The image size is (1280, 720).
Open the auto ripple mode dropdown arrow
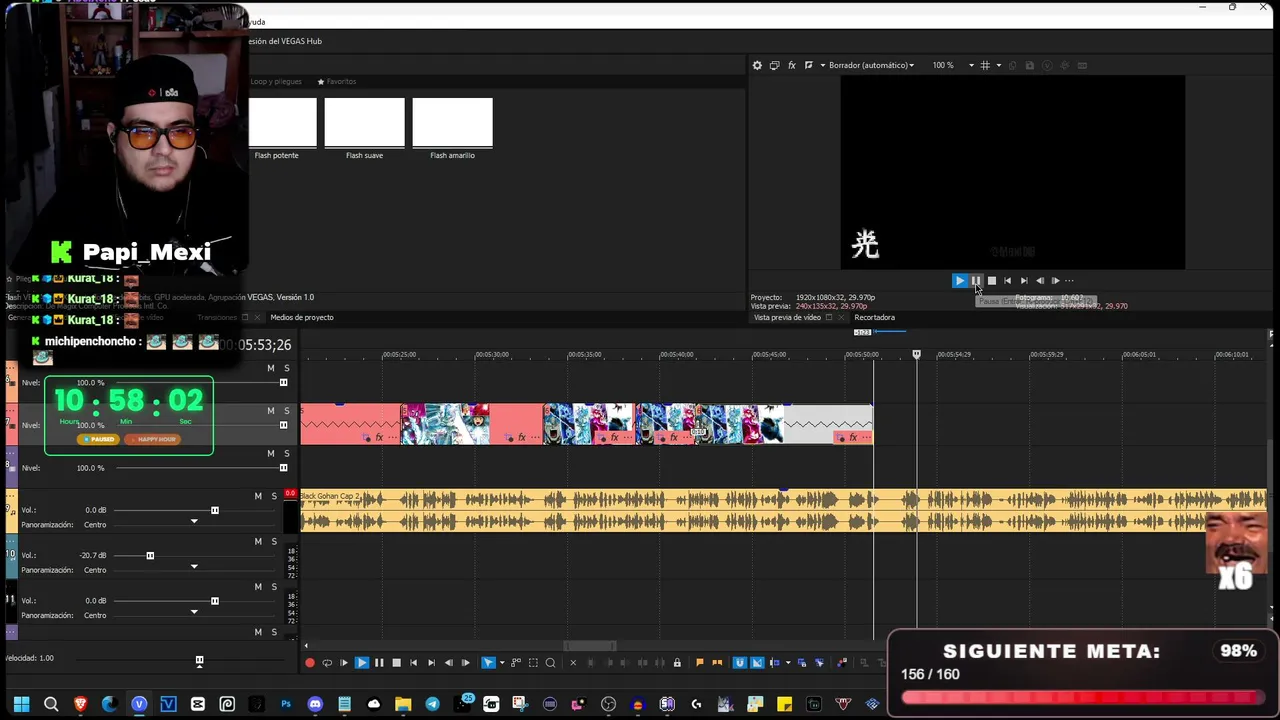tap(787, 663)
